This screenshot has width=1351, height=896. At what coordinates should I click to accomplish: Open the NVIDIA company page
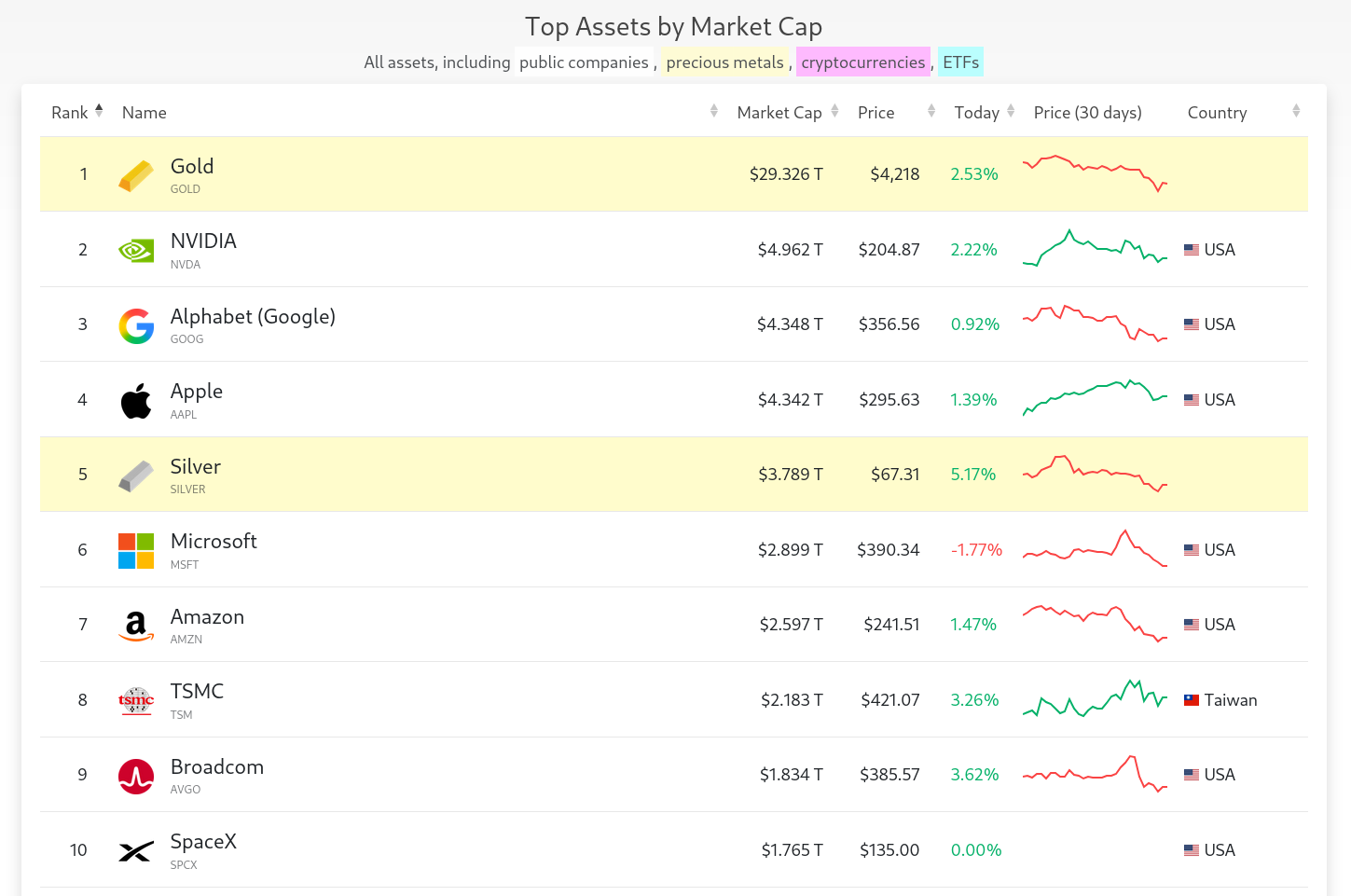203,241
